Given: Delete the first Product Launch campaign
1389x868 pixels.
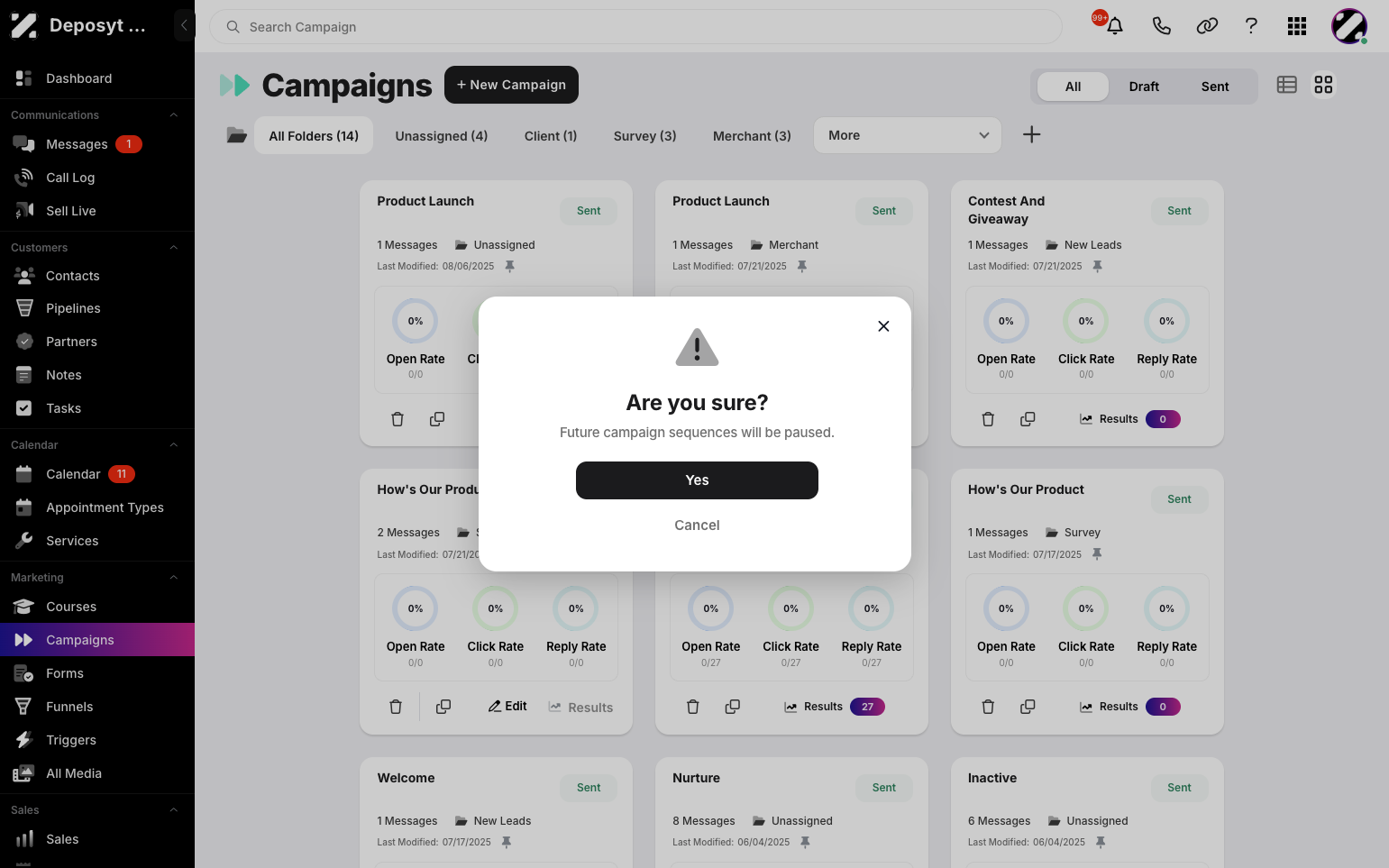Looking at the screenshot, I should point(398,419).
